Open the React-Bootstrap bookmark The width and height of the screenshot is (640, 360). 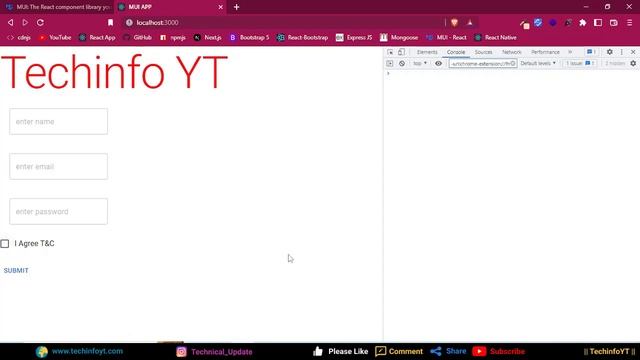302,38
